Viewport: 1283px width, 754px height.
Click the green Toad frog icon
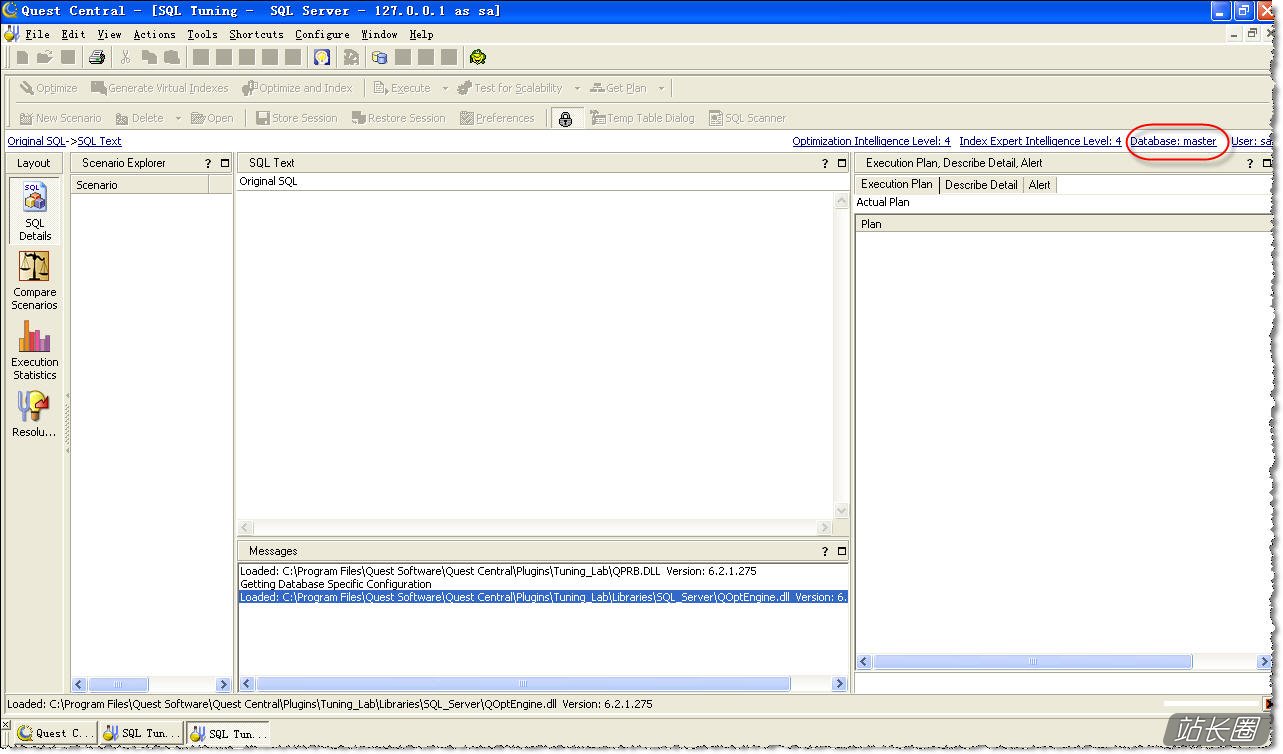pos(478,58)
